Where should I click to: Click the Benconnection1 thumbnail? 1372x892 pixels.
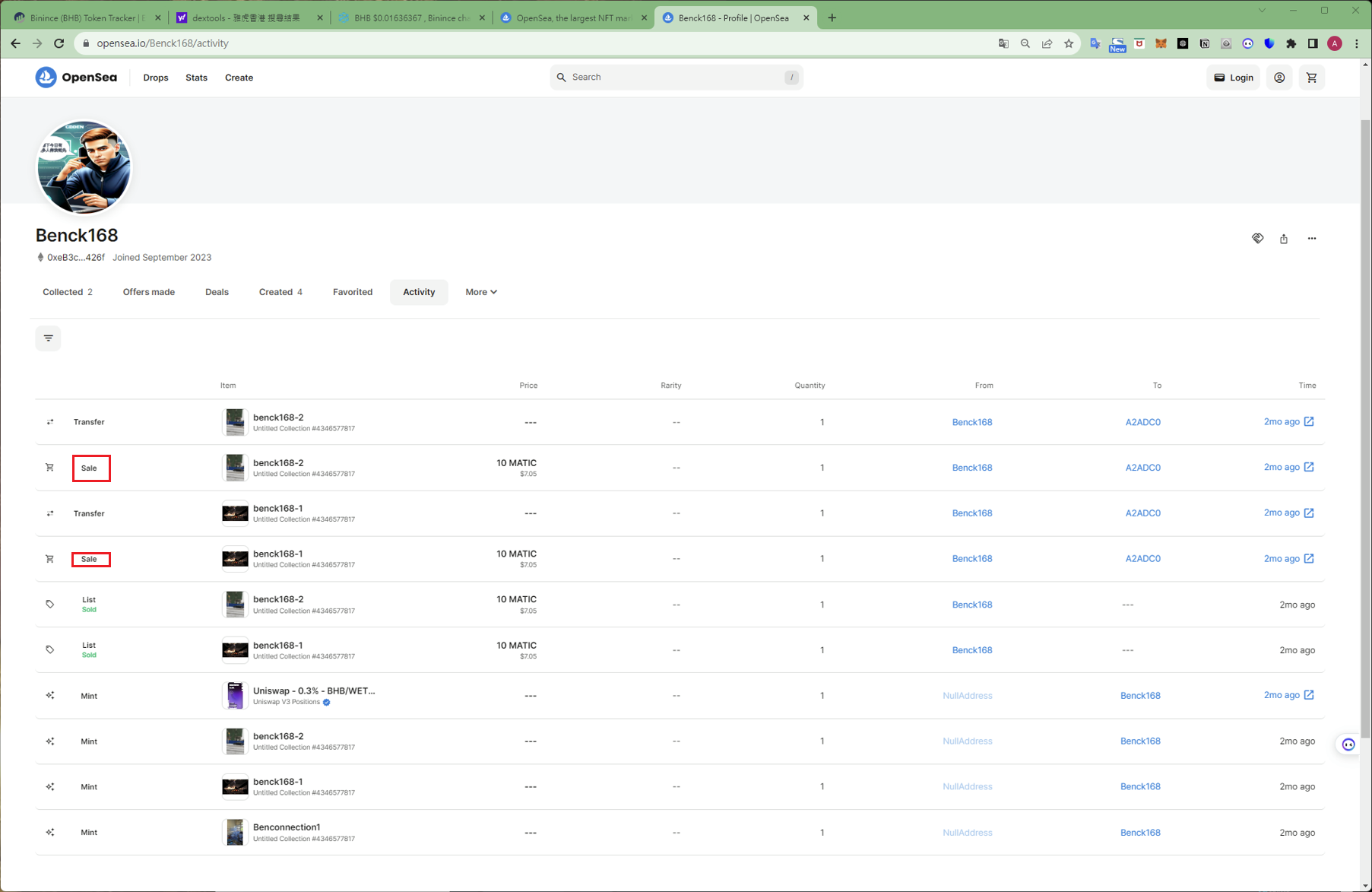point(235,833)
